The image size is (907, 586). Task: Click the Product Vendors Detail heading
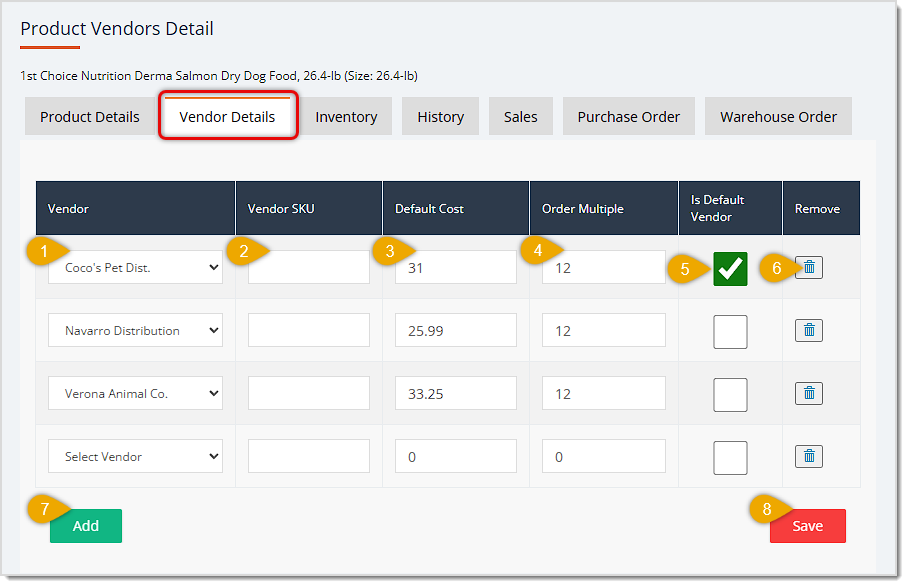tap(117, 28)
